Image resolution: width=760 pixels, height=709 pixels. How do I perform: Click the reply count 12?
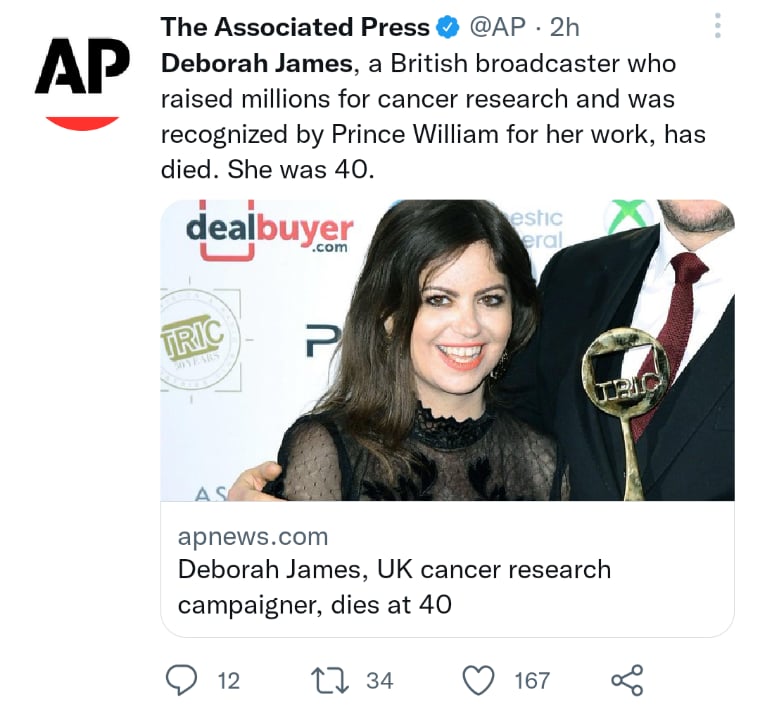pyautogui.click(x=228, y=680)
